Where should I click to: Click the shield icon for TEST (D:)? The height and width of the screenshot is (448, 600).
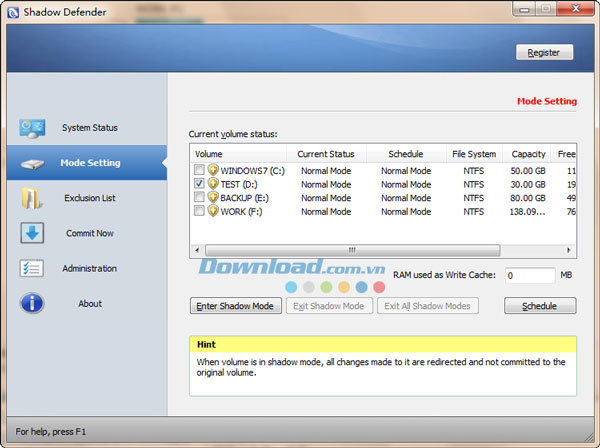(213, 184)
